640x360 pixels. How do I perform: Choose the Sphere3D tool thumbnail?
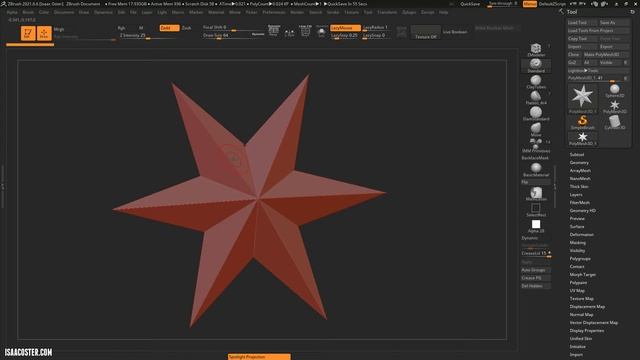[x=614, y=91]
